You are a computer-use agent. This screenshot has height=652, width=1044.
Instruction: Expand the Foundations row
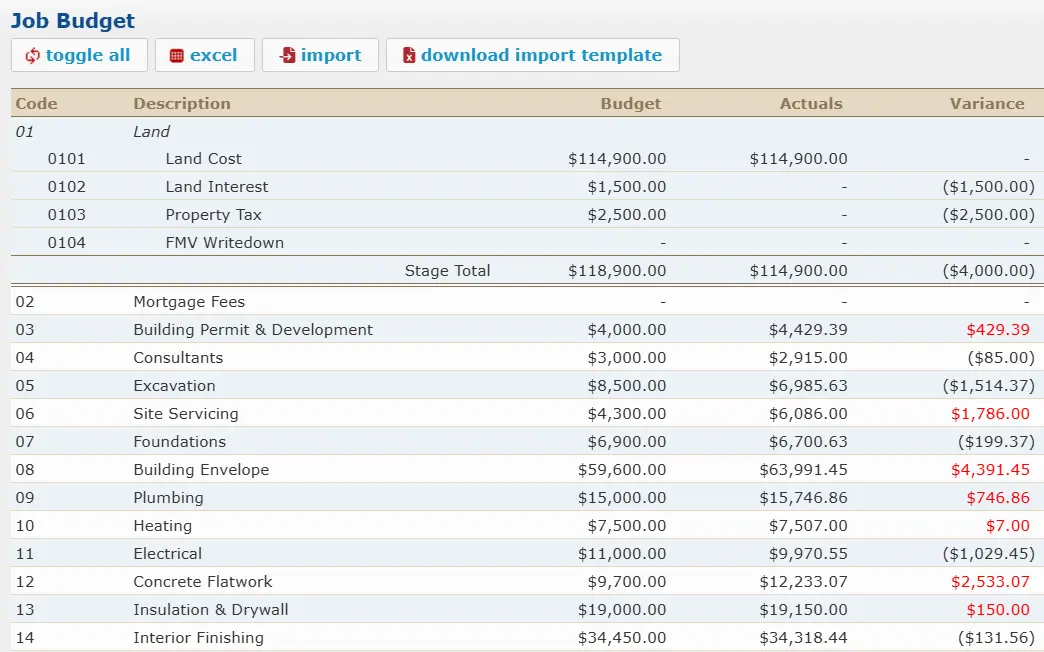(x=527, y=441)
